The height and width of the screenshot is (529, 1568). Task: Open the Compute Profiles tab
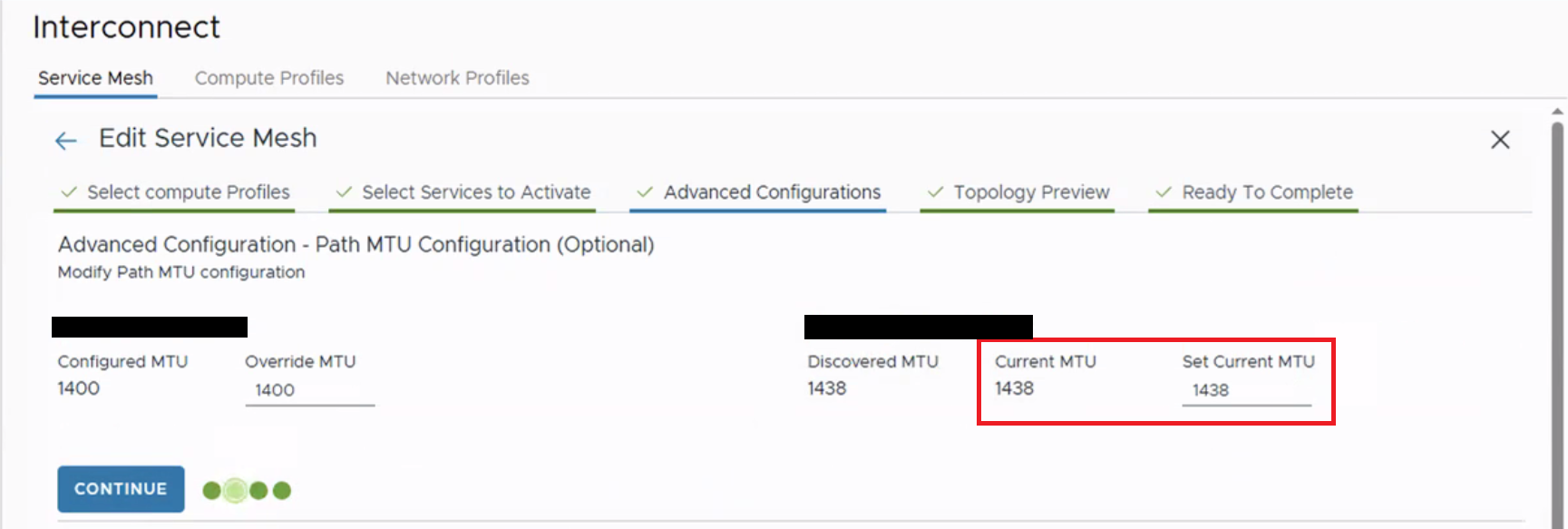click(268, 78)
